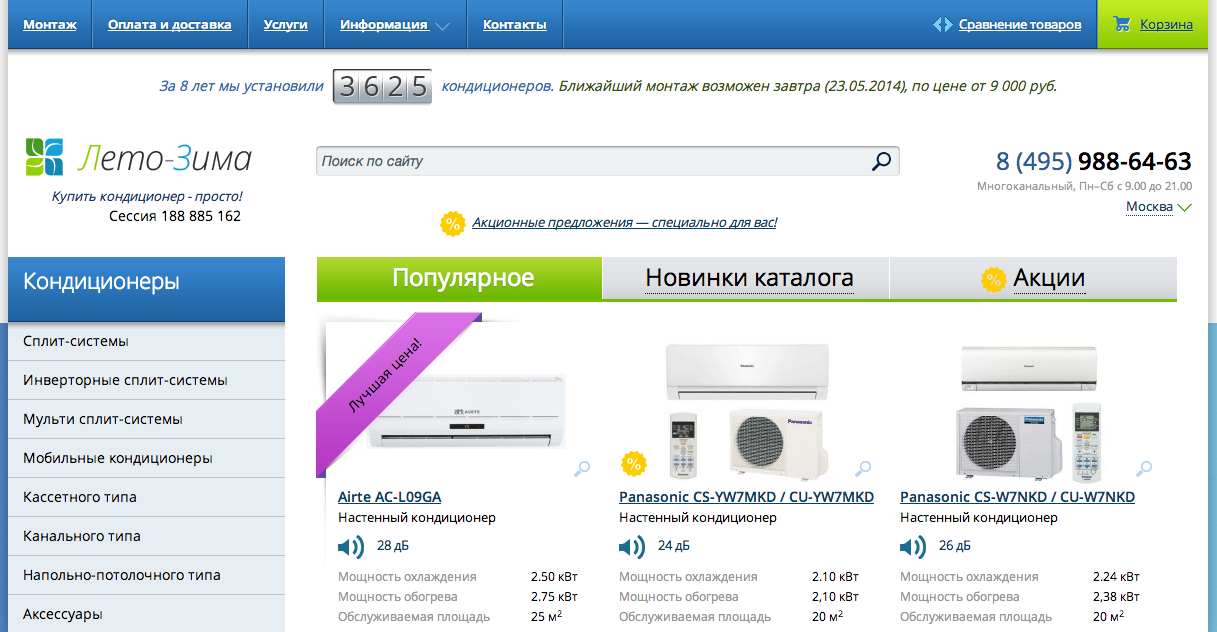The height and width of the screenshot is (632, 1217).
Task: Click the compare products arrows icon
Action: 942,24
